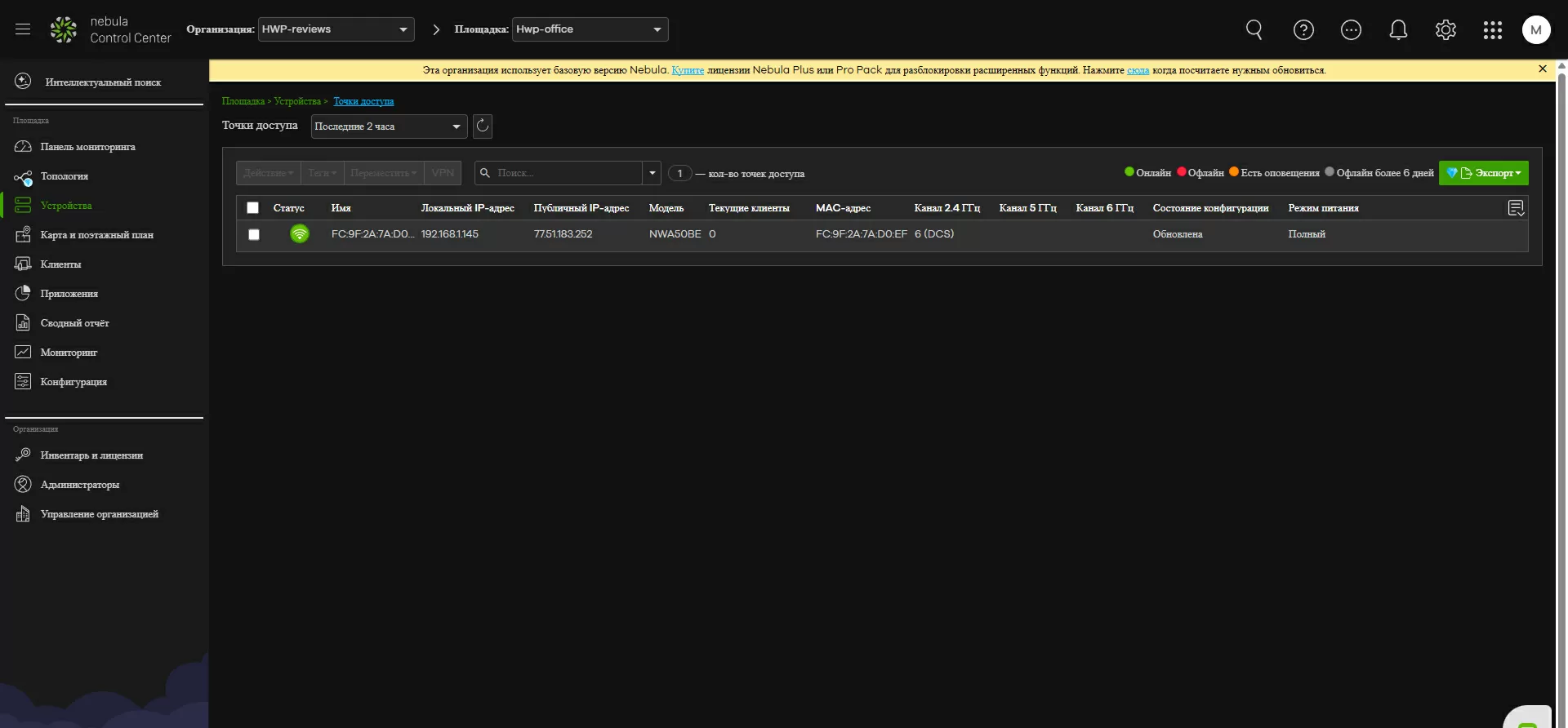This screenshot has width=1568, height=728.
Task: Click the Экспорт button
Action: tap(1484, 173)
